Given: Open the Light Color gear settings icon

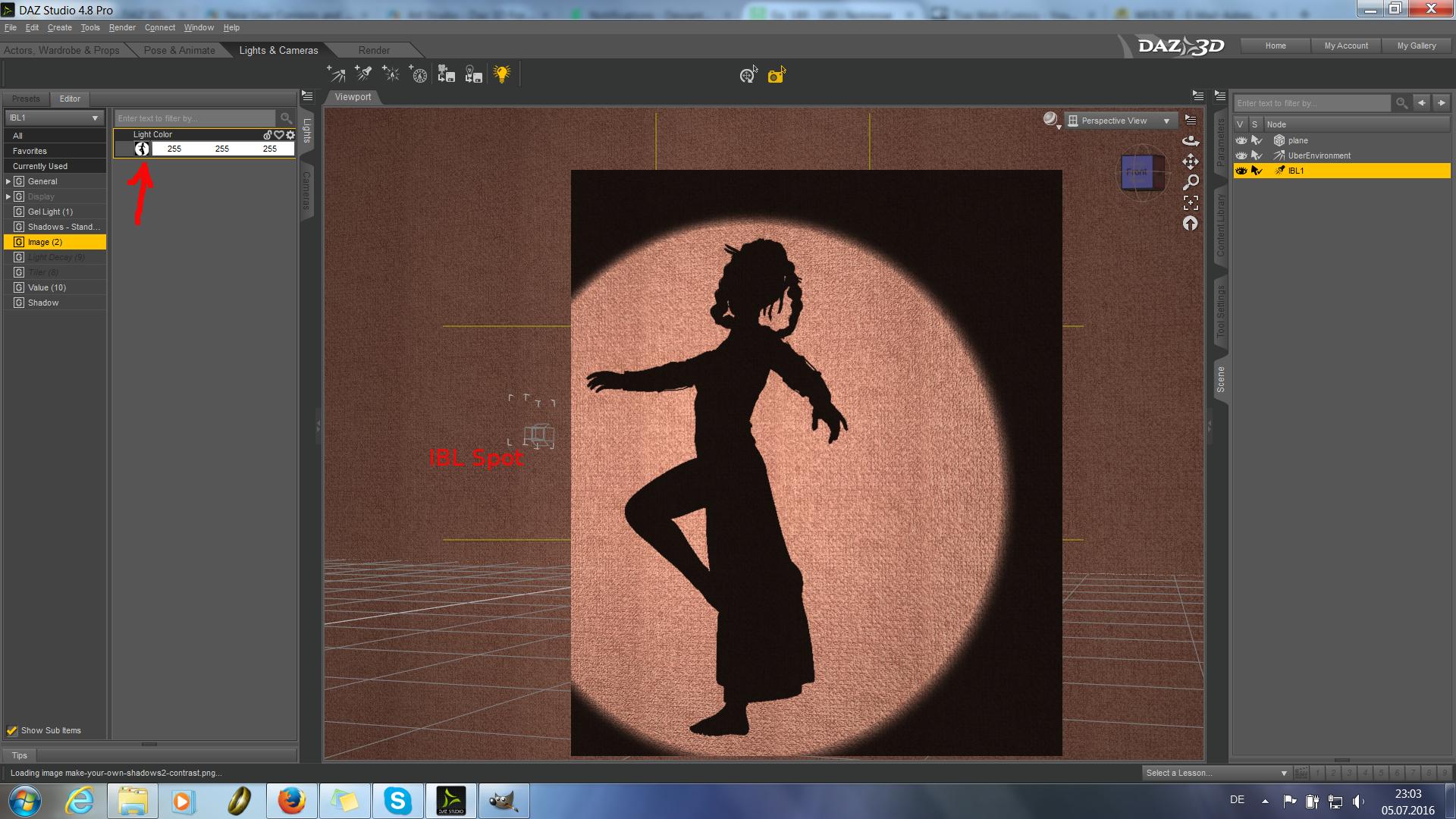Looking at the screenshot, I should click(290, 135).
